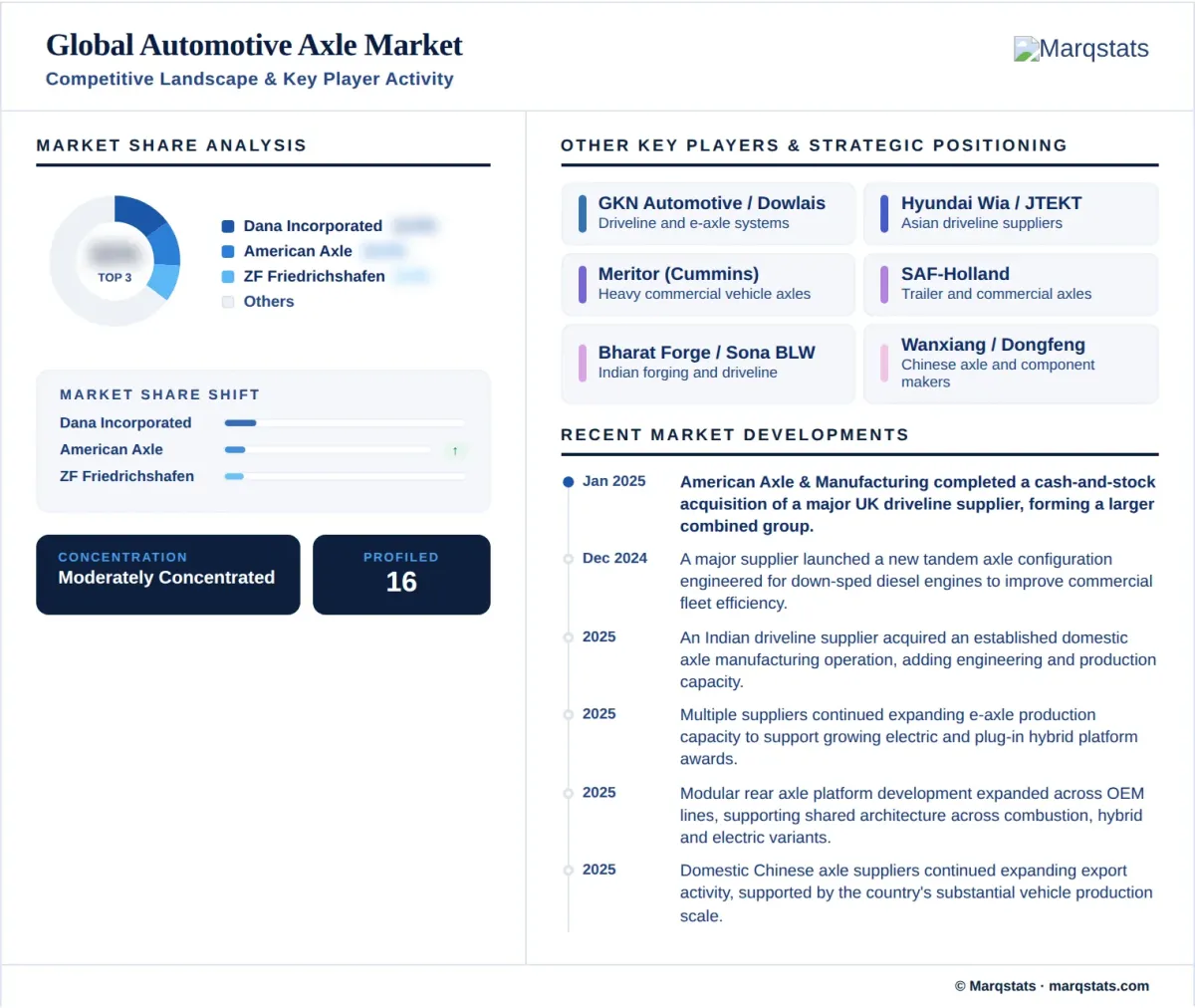
Task: Click the Dana Incorporated market share shift bar
Action: click(345, 423)
